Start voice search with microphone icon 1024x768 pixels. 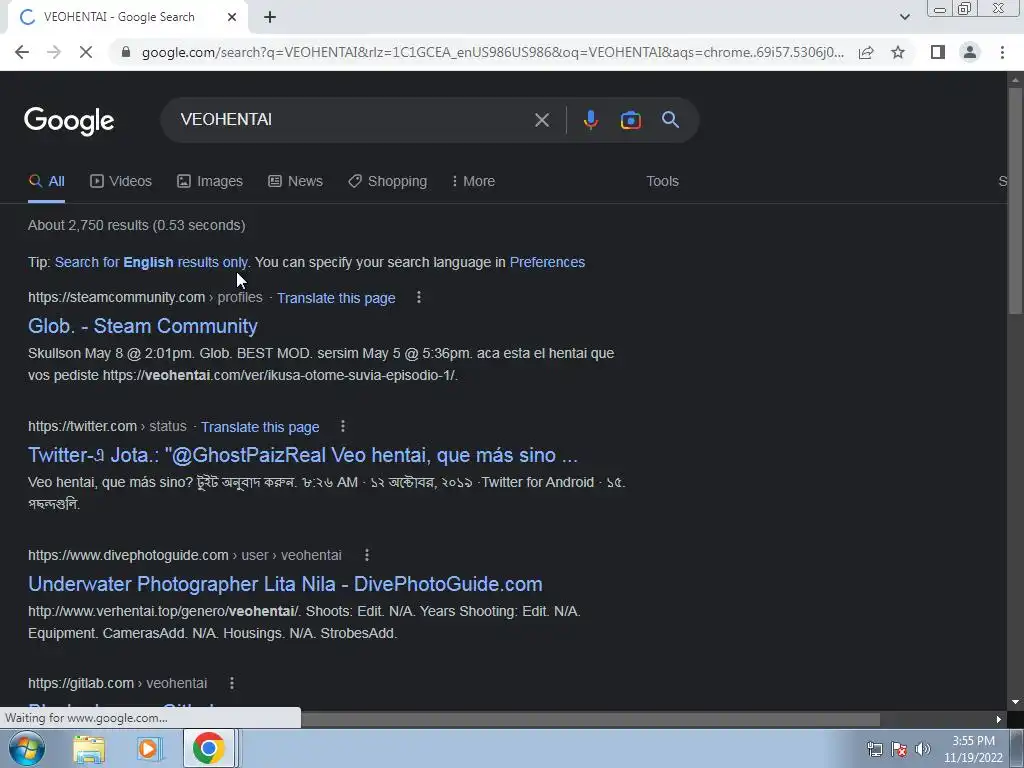tap(590, 120)
